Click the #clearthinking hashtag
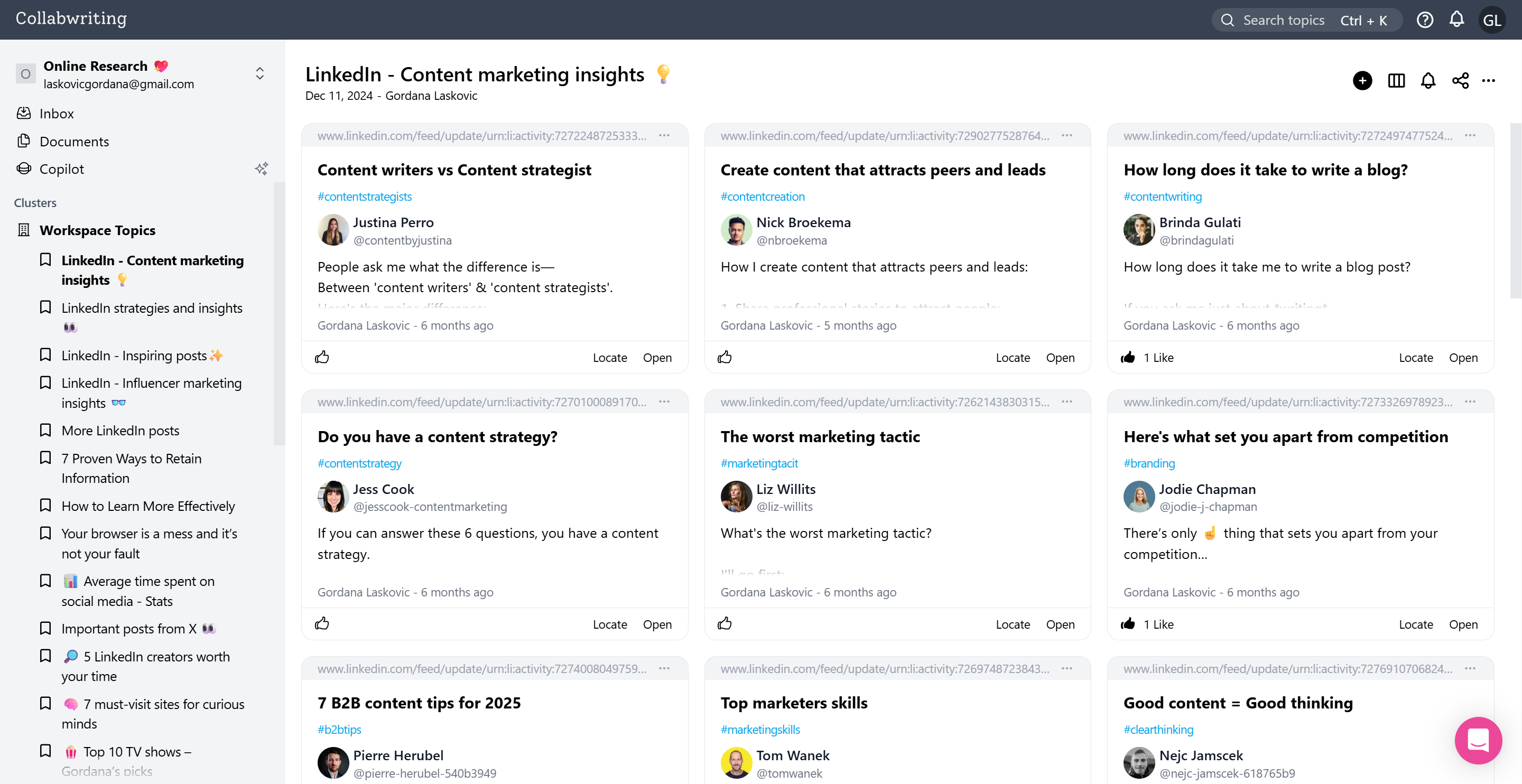The width and height of the screenshot is (1522, 784). click(1158, 730)
